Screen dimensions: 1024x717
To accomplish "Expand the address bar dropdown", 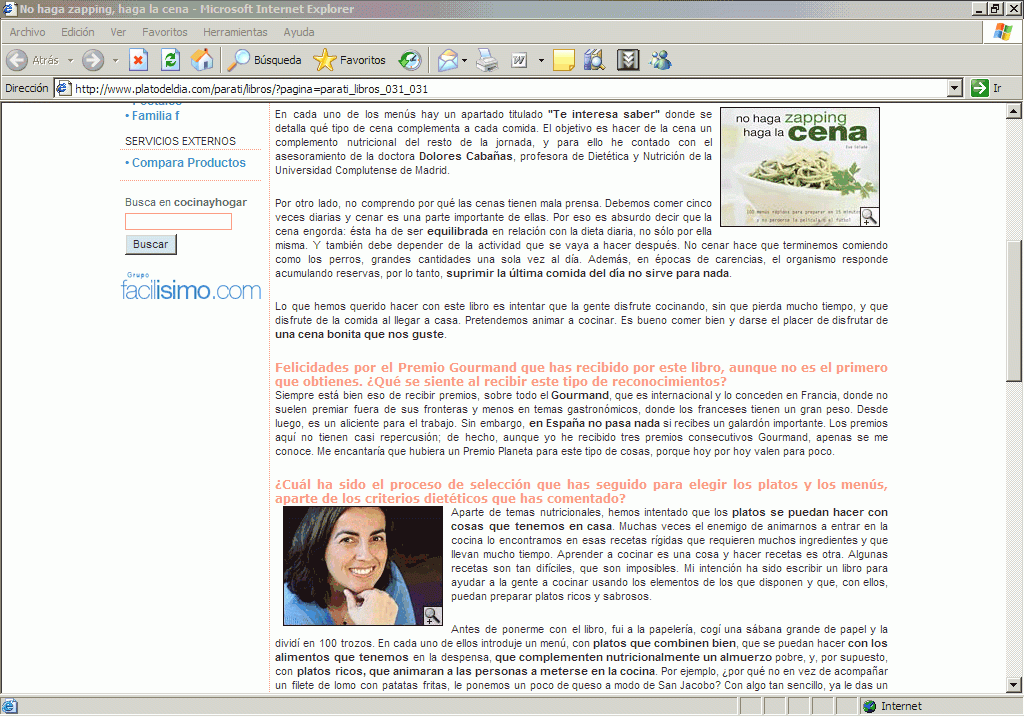I will [x=954, y=88].
